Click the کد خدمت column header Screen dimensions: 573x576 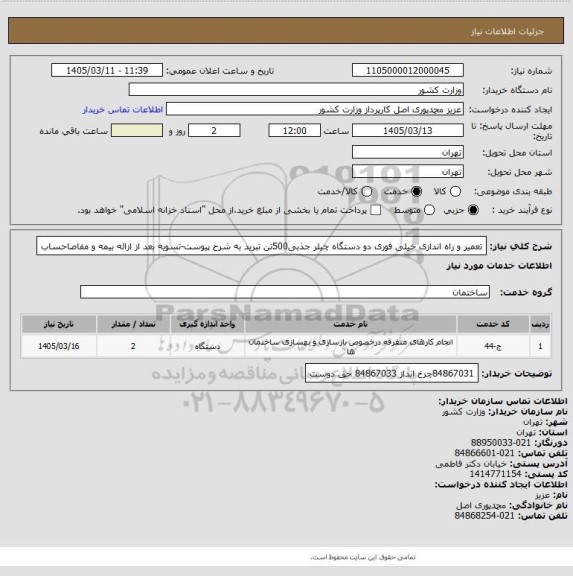pos(493,324)
